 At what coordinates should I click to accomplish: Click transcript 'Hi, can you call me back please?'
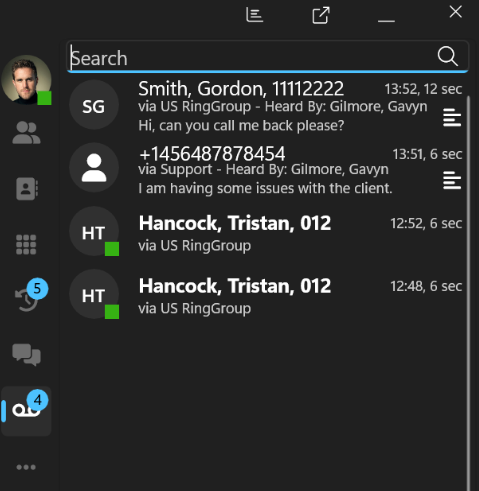[241, 126]
